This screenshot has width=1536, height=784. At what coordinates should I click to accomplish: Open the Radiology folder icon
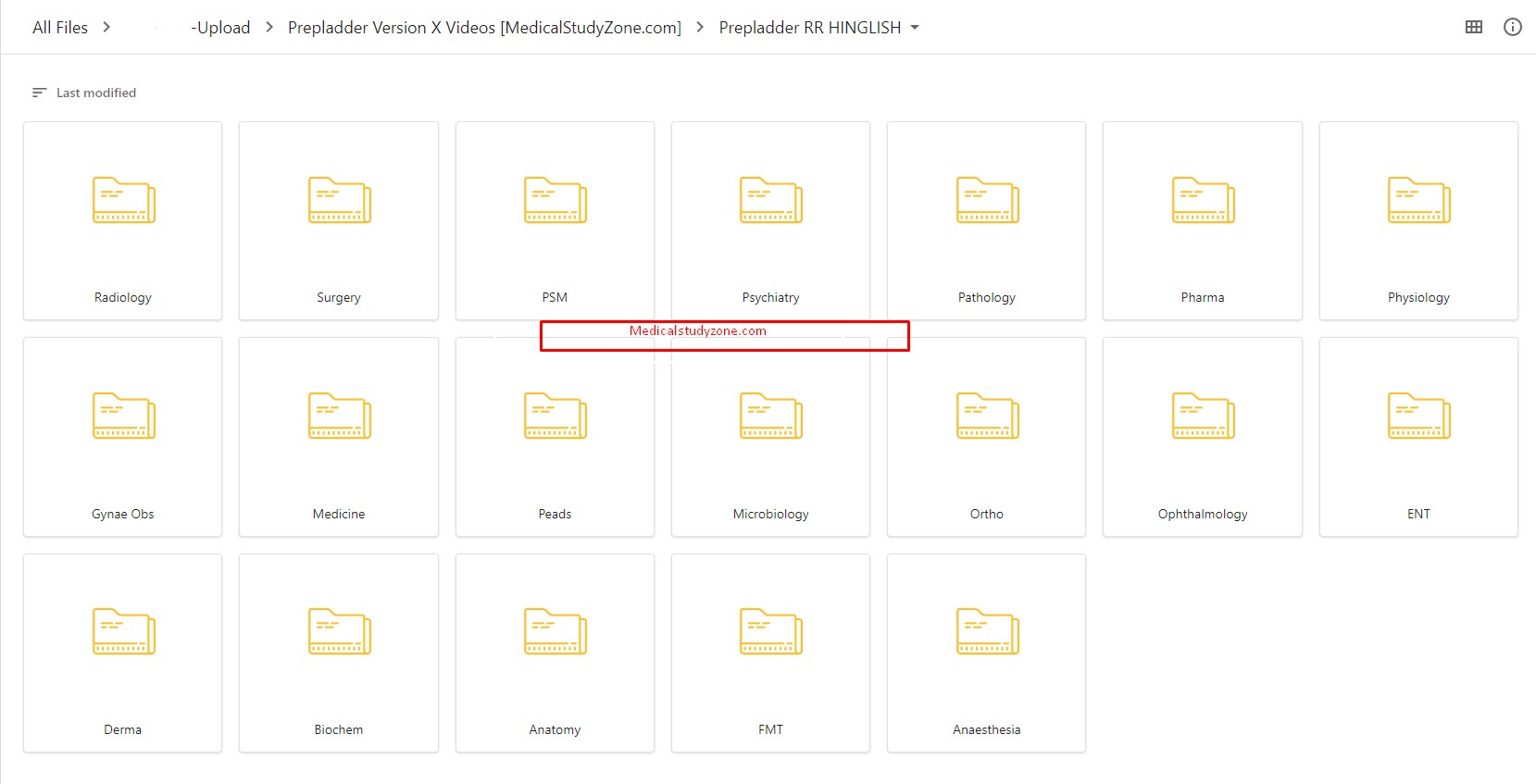click(x=123, y=200)
